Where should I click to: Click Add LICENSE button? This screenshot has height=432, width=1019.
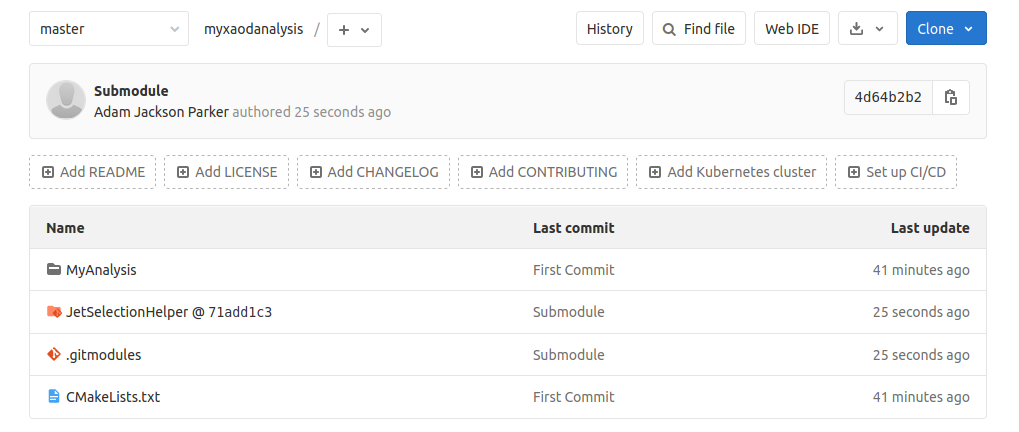tap(227, 172)
